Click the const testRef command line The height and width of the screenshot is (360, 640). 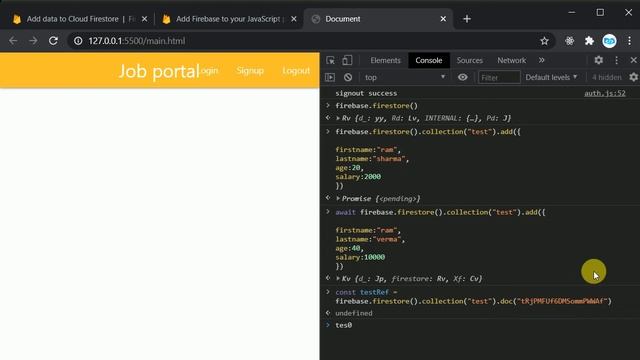(473, 297)
